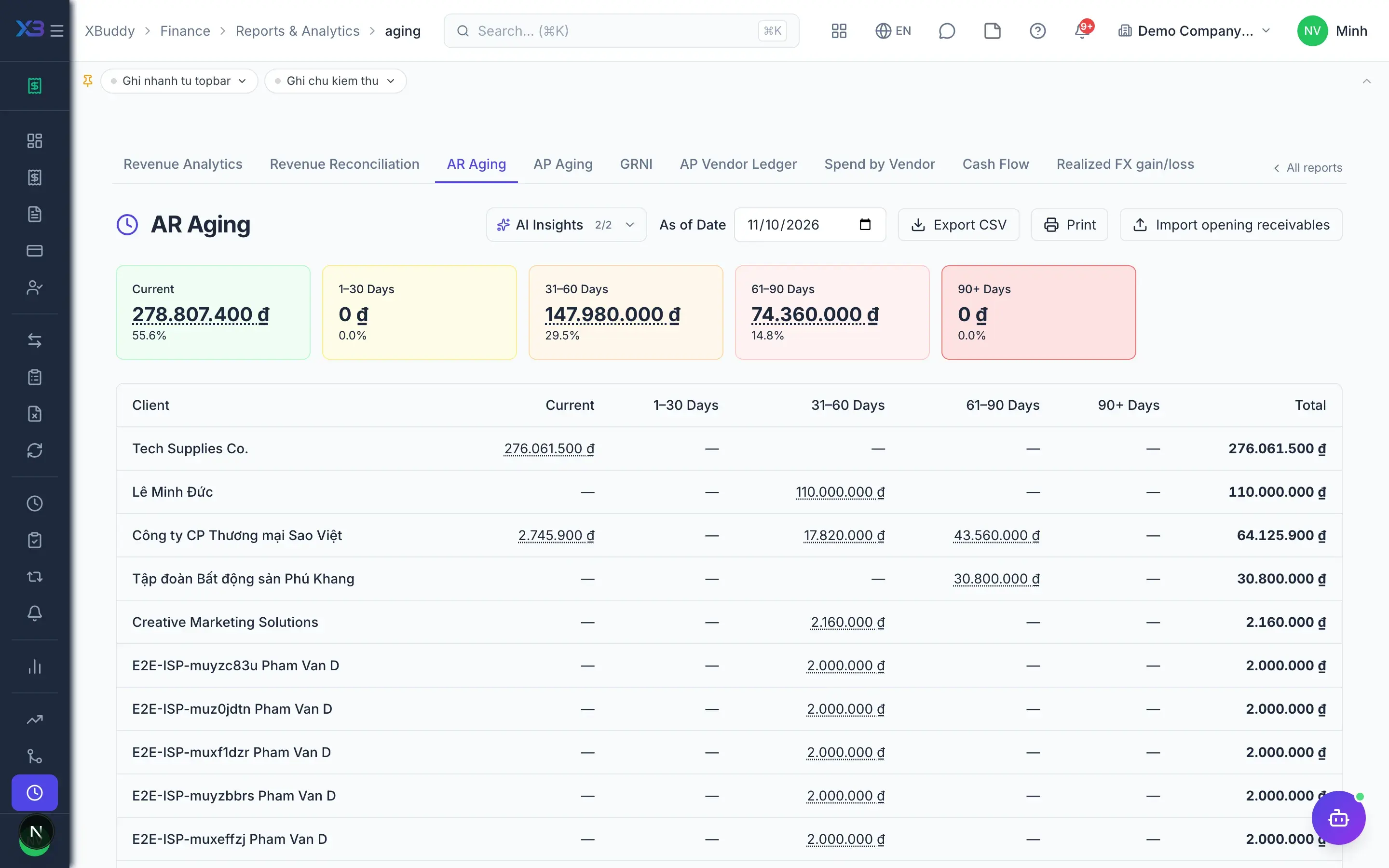Open the help question mark icon

tap(1037, 30)
